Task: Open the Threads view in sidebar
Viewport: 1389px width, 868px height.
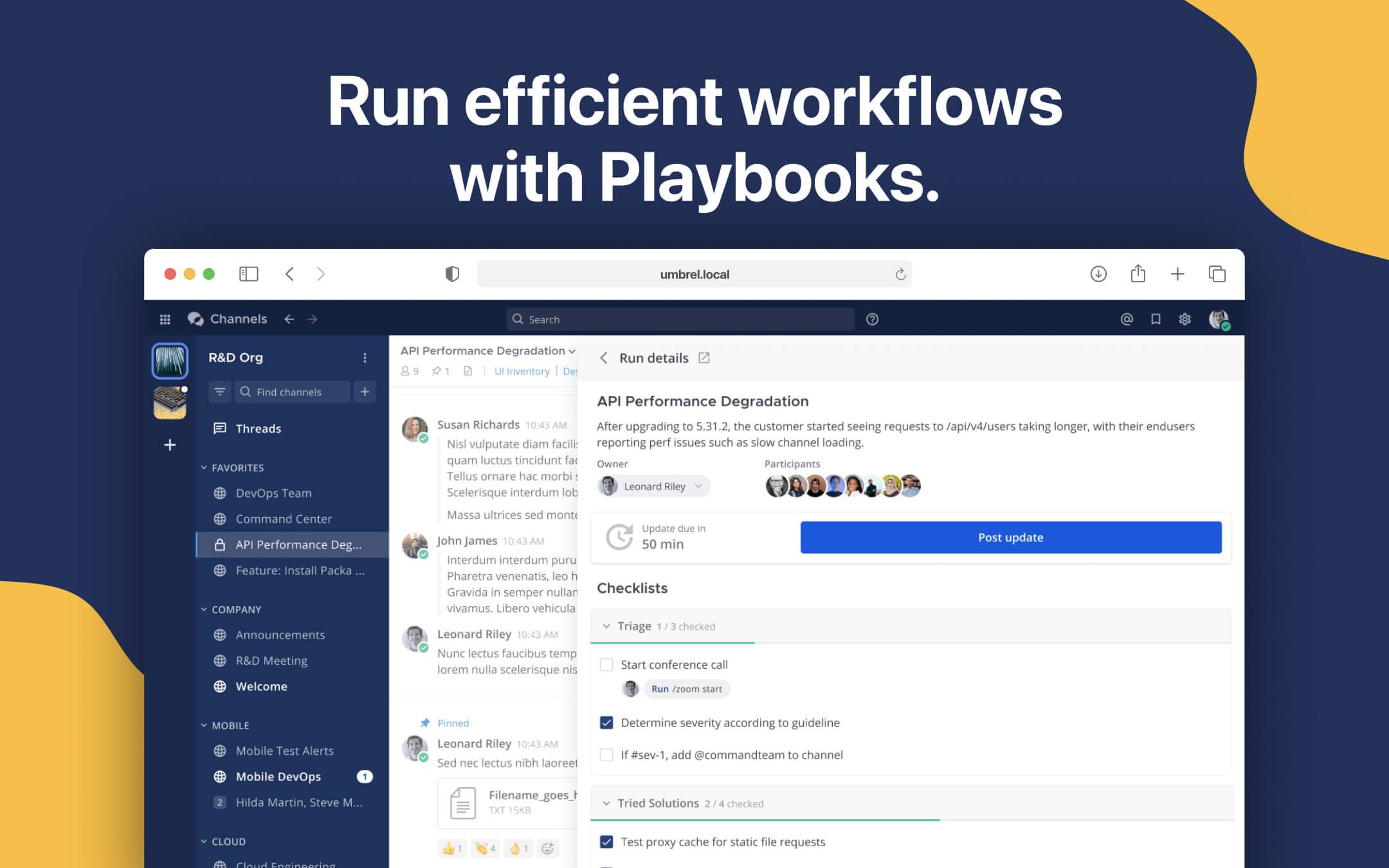Action: pos(258,429)
